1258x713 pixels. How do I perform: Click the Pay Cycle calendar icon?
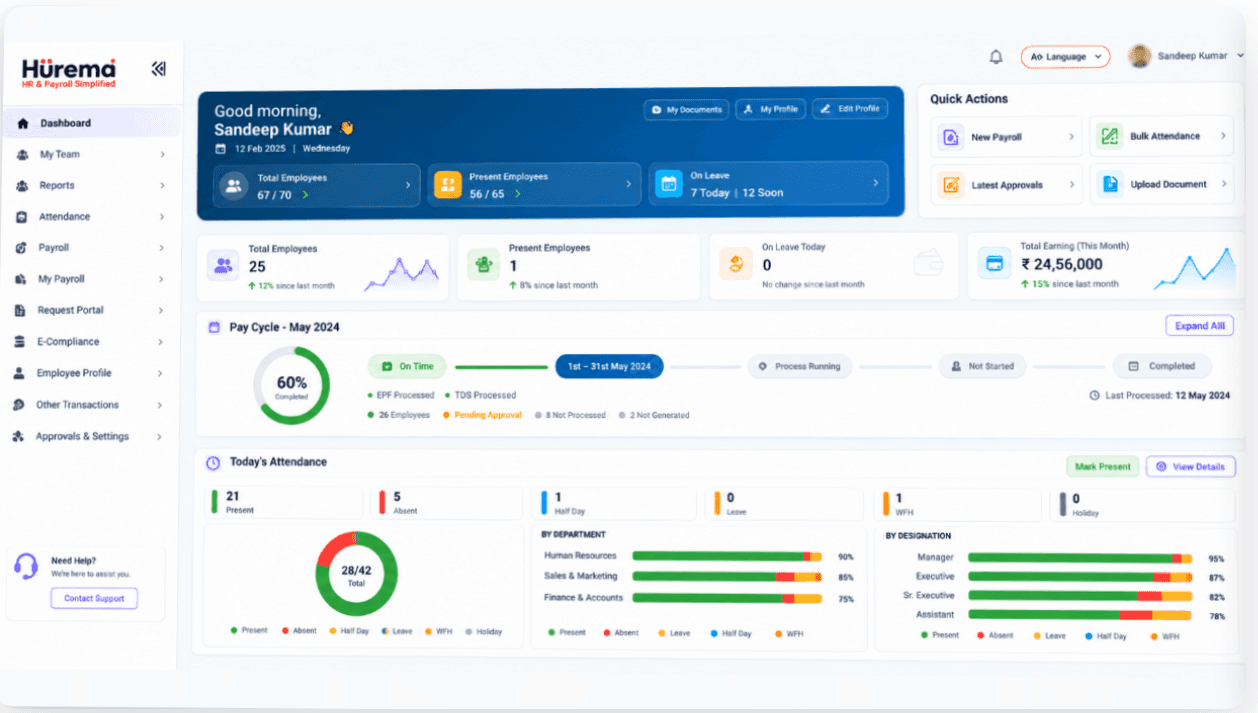pos(213,327)
